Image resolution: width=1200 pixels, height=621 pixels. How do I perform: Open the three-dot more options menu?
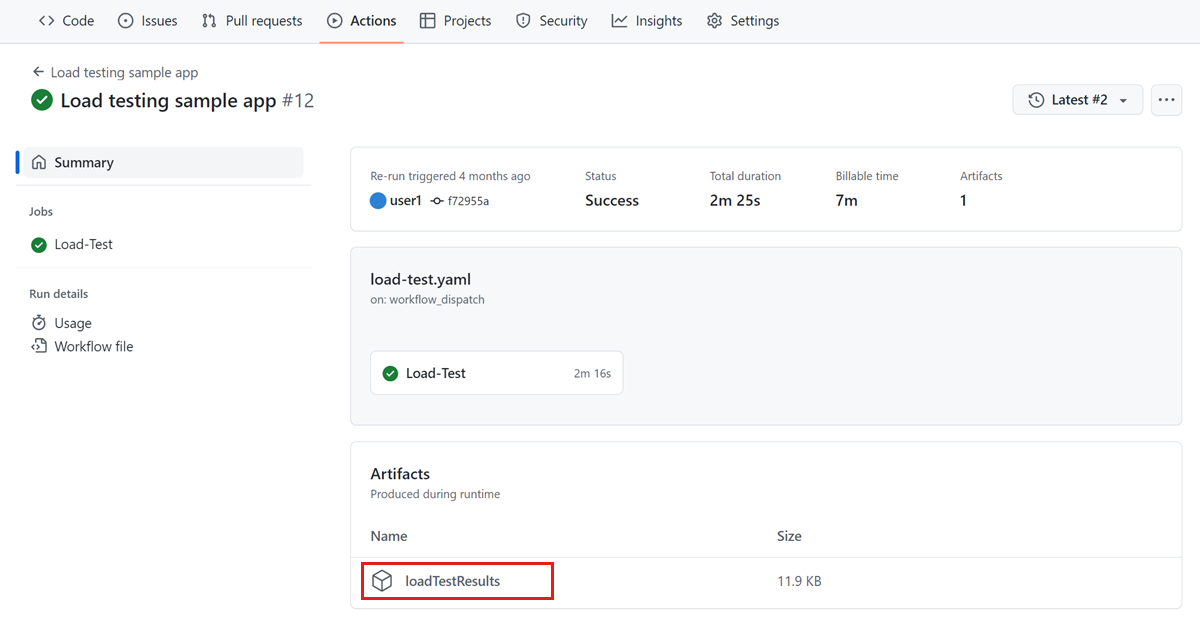click(x=1166, y=100)
